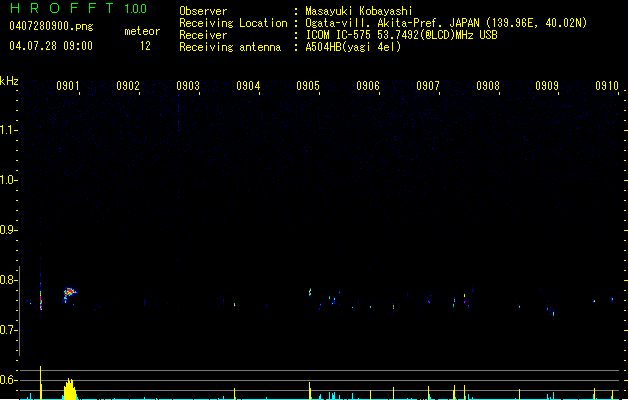The height and width of the screenshot is (400, 629).
Task: Click the ICOM IC-575 receiver text
Action: coord(401,35)
